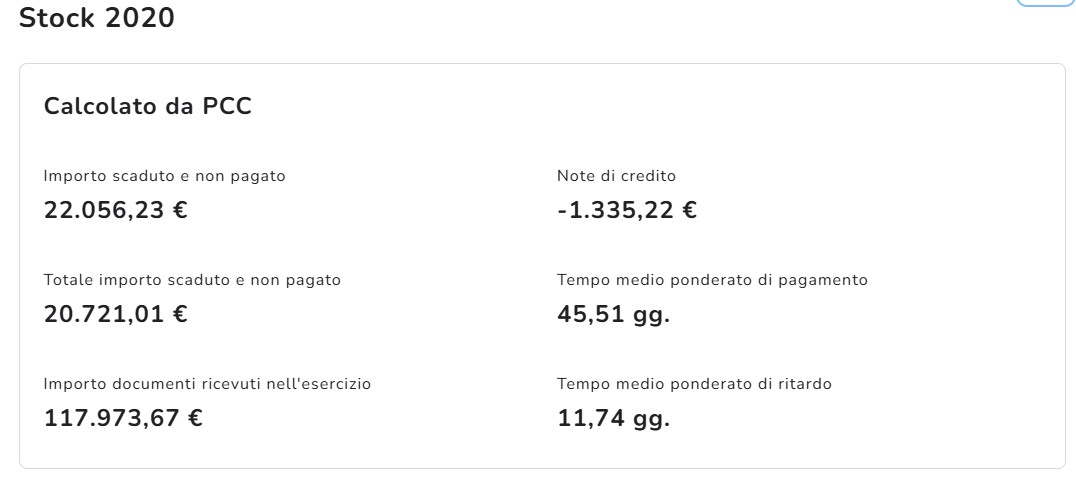The image size is (1076, 489).
Task: Click the euro symbol after 22.056,23
Action: 180,210
